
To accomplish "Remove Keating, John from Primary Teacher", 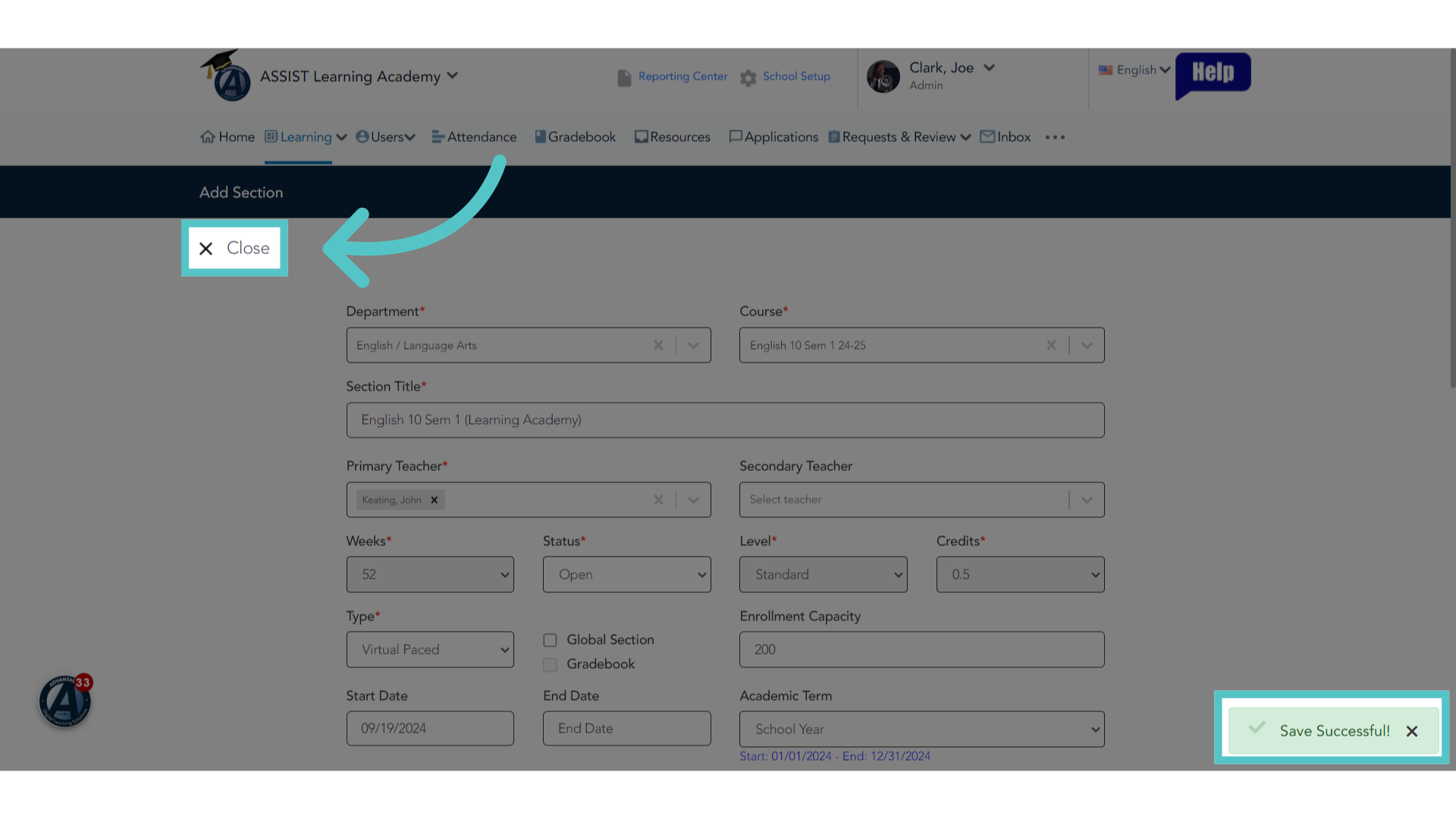I will (435, 500).
